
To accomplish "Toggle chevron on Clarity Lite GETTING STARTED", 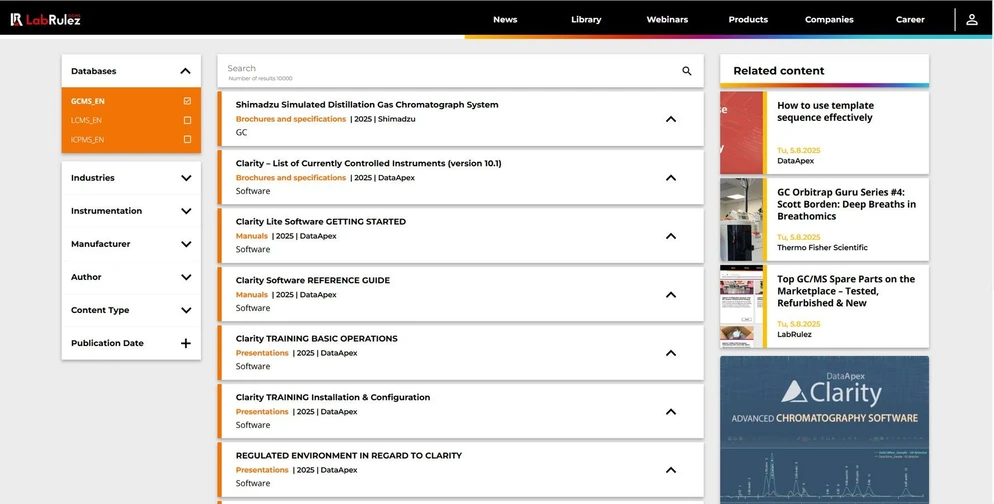I will [670, 236].
